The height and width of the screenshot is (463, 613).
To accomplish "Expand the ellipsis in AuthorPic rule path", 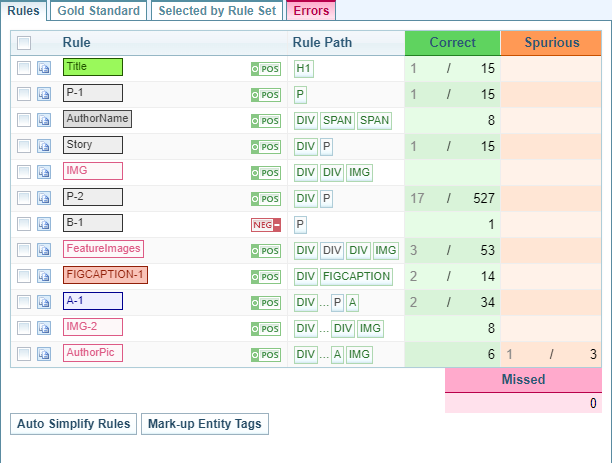I will [324, 354].
